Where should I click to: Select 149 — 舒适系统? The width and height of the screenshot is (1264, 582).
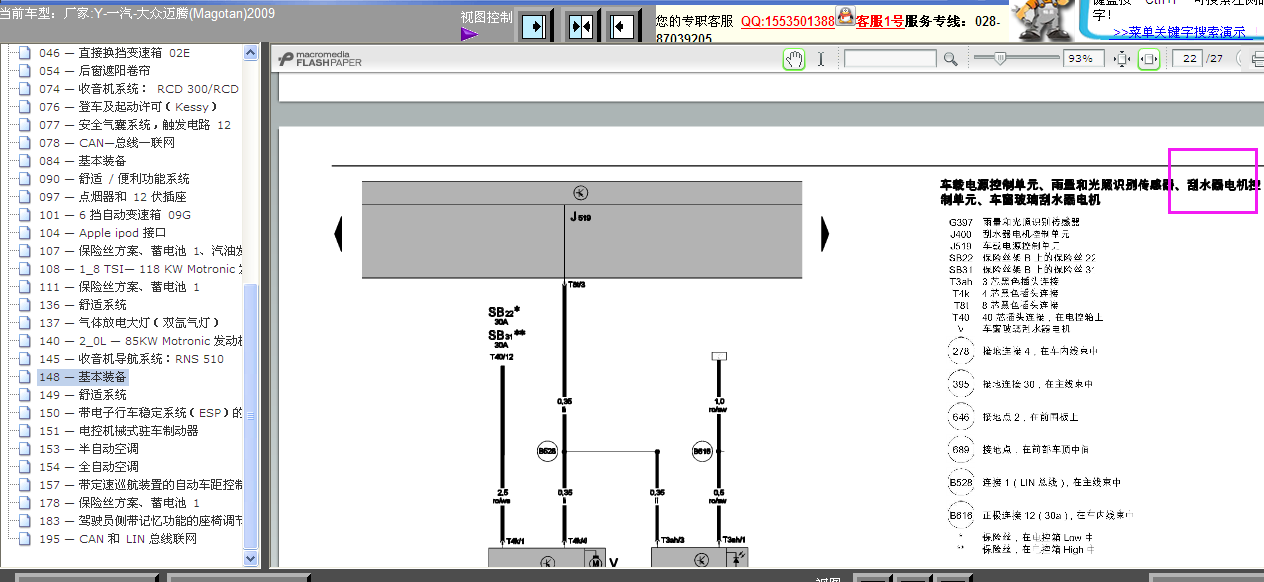pyautogui.click(x=83, y=395)
